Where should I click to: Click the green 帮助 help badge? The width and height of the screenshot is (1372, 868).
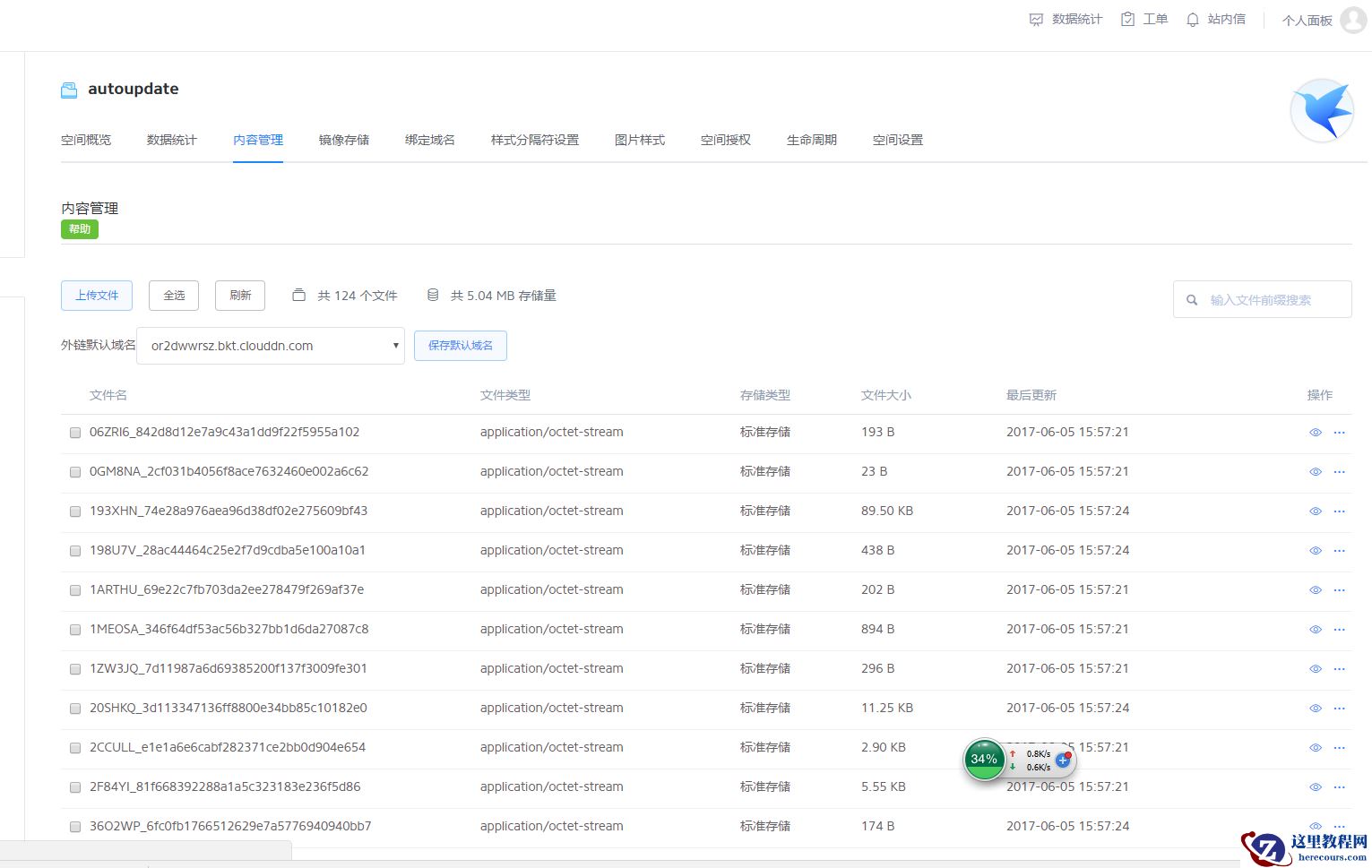pos(80,229)
